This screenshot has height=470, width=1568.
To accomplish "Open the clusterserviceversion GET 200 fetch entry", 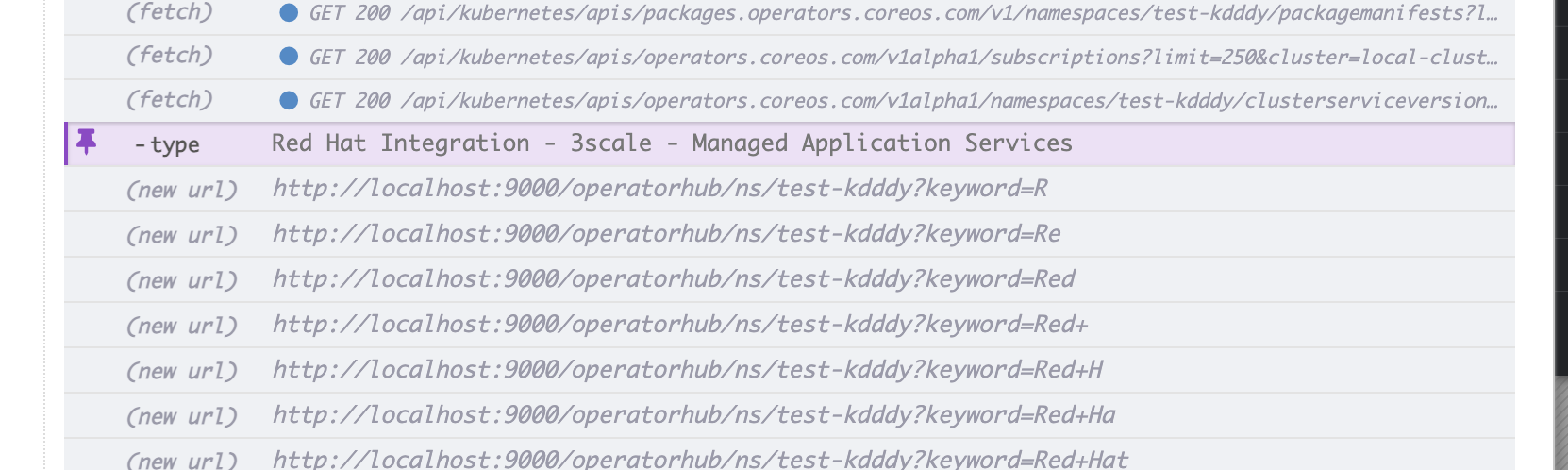I will (x=789, y=100).
